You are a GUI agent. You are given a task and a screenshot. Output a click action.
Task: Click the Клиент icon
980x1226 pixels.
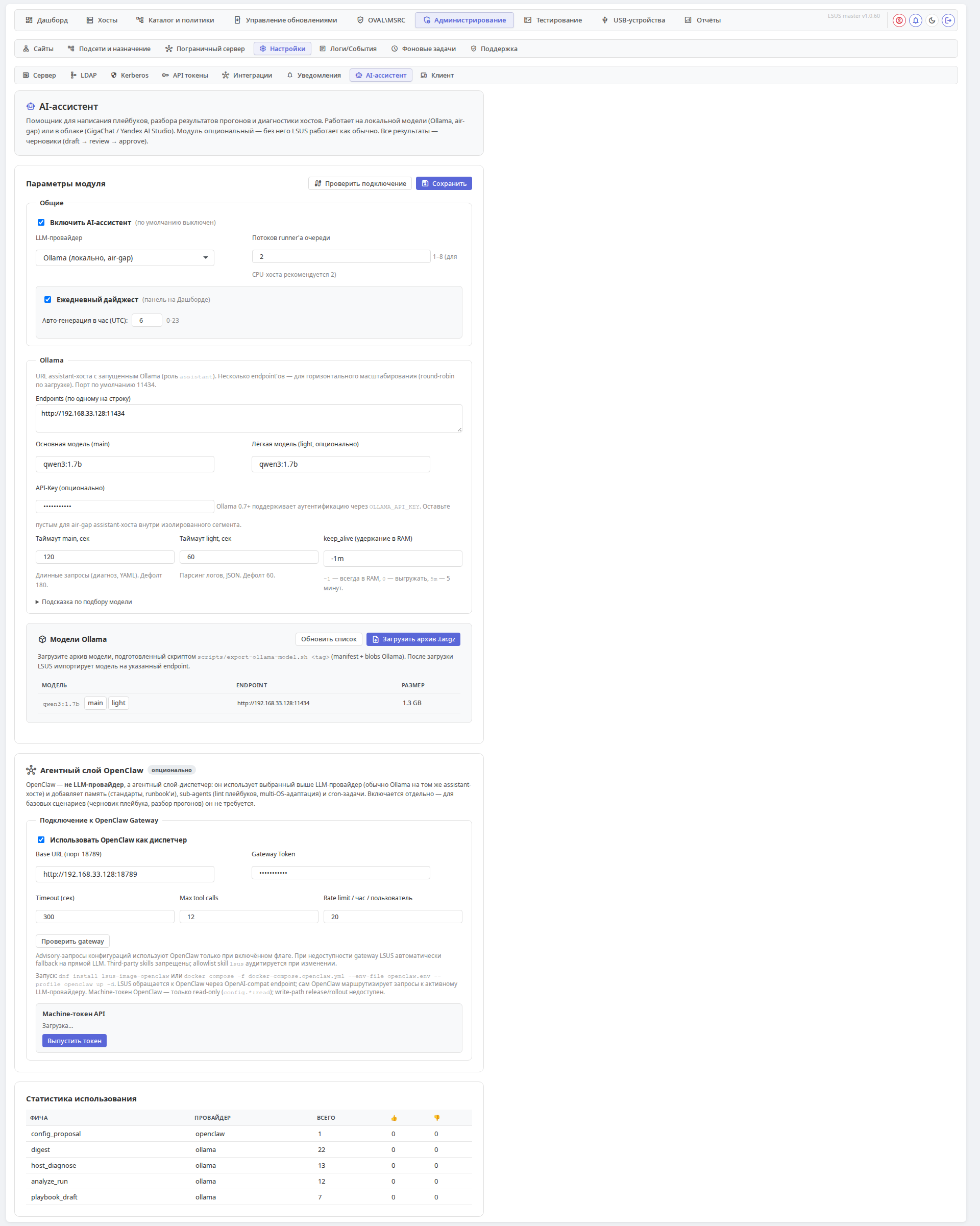[424, 75]
